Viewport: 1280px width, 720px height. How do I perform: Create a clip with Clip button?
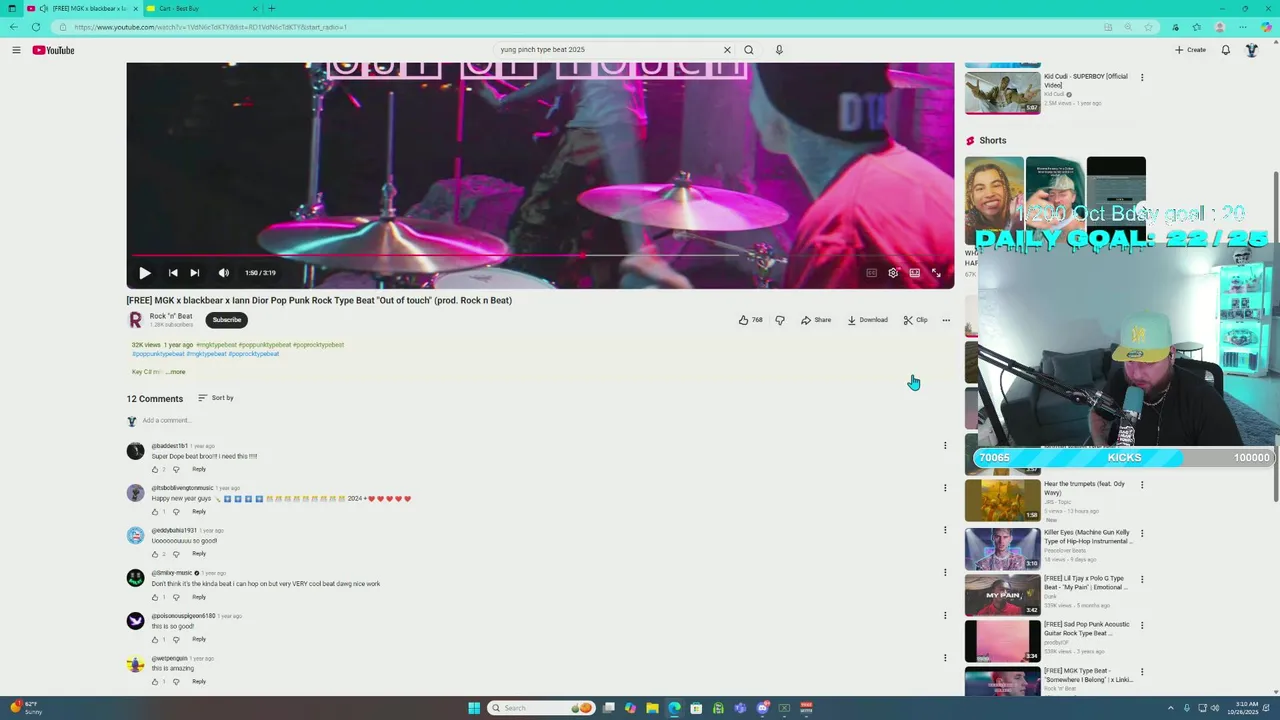point(916,320)
